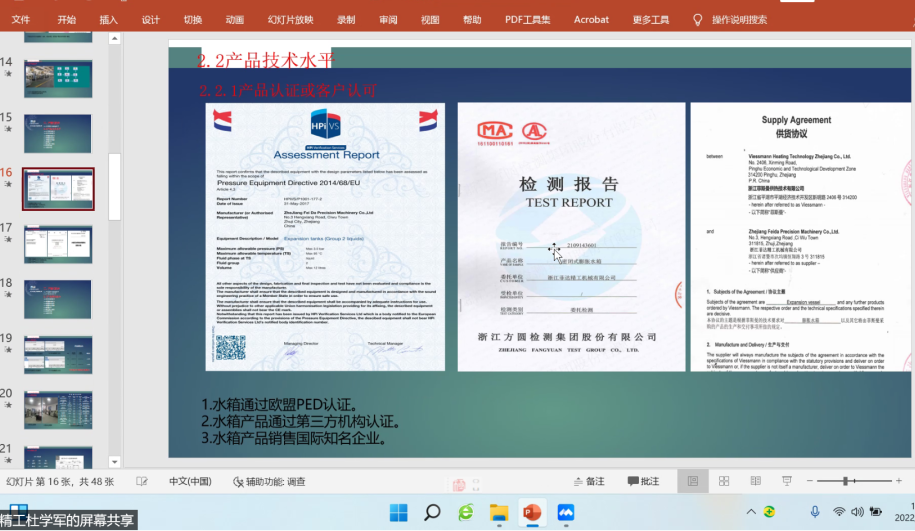Click the Assessment Report certificate image
915x531 pixels.
pos(325,237)
